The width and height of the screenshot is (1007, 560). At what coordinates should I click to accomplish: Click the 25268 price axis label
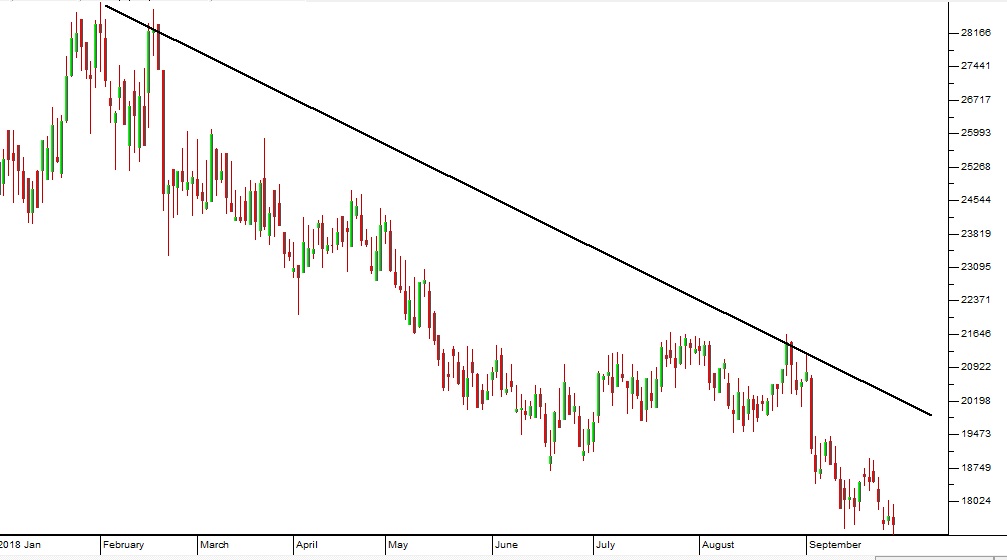pos(976,166)
